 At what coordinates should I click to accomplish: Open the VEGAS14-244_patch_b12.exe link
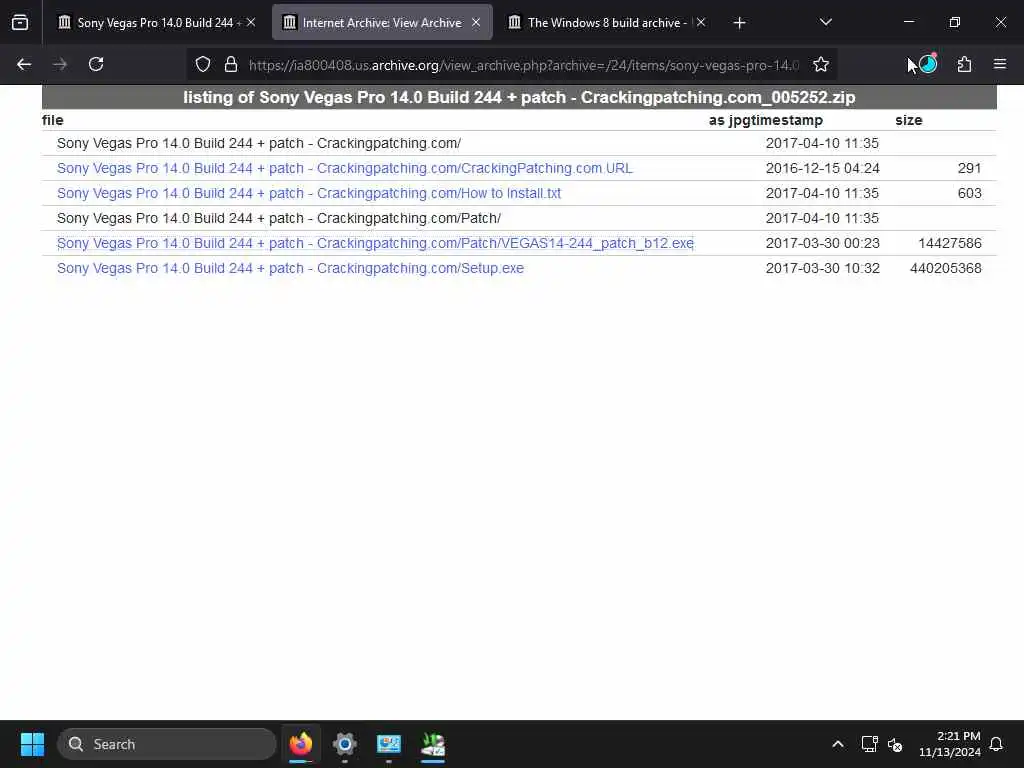pos(375,243)
